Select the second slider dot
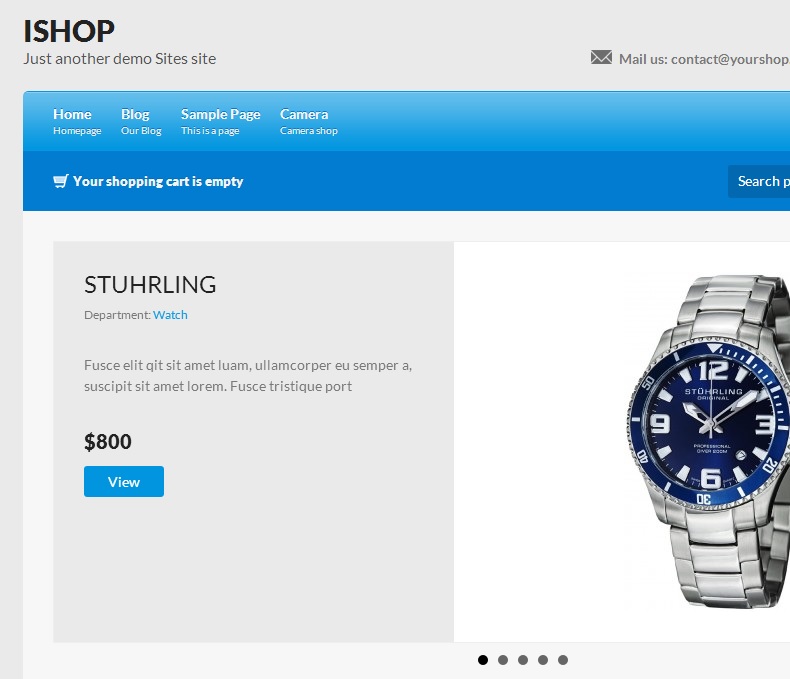The image size is (790, 679). pyautogui.click(x=503, y=660)
